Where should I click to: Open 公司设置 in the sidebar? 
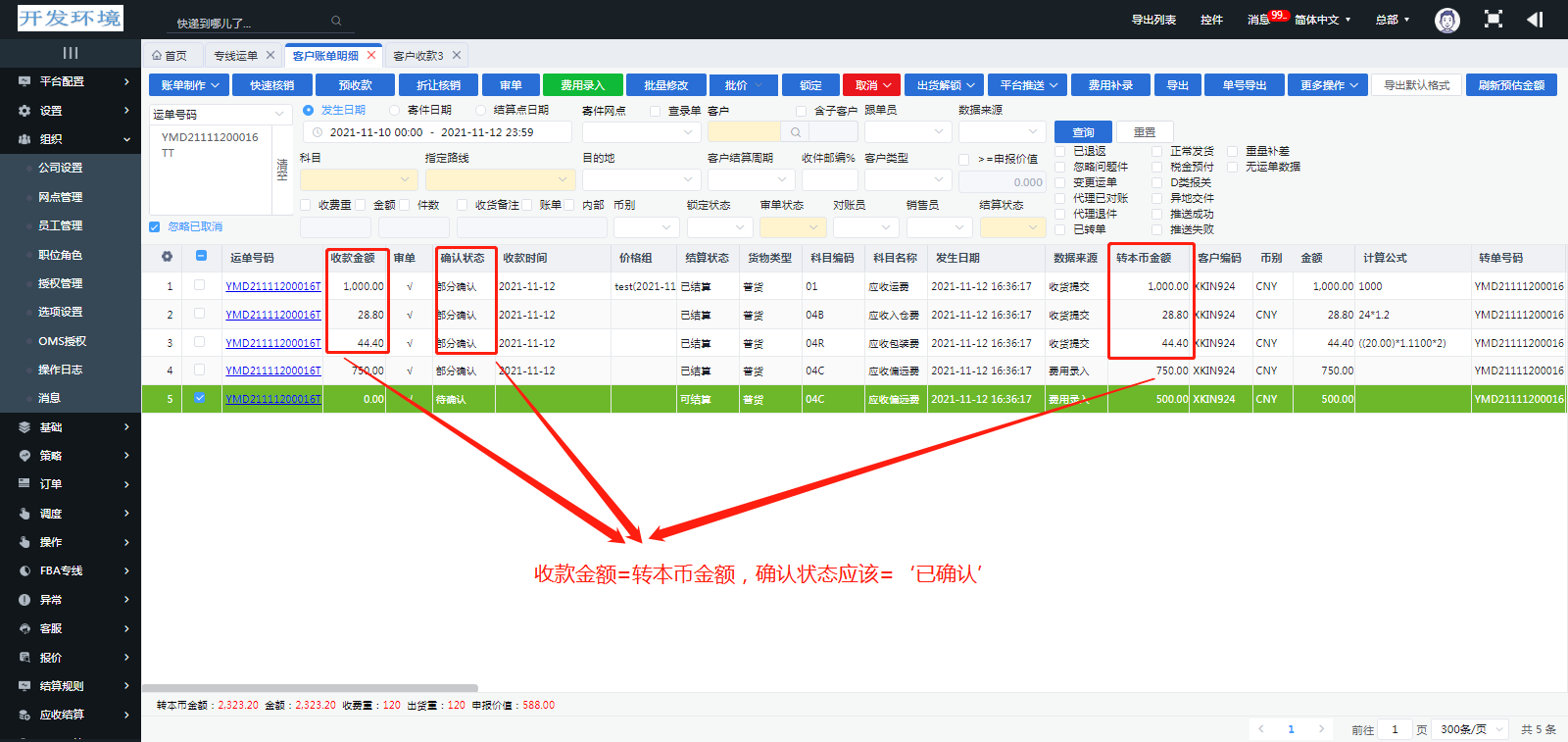click(61, 168)
